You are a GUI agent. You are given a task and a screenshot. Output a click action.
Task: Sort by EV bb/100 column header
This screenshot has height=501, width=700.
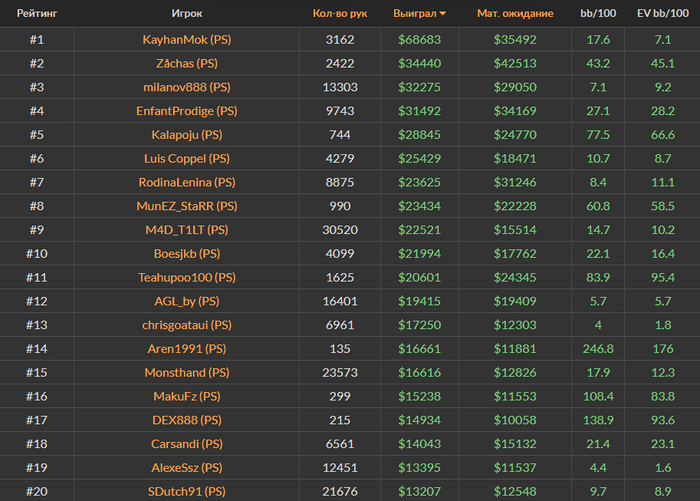tap(662, 14)
